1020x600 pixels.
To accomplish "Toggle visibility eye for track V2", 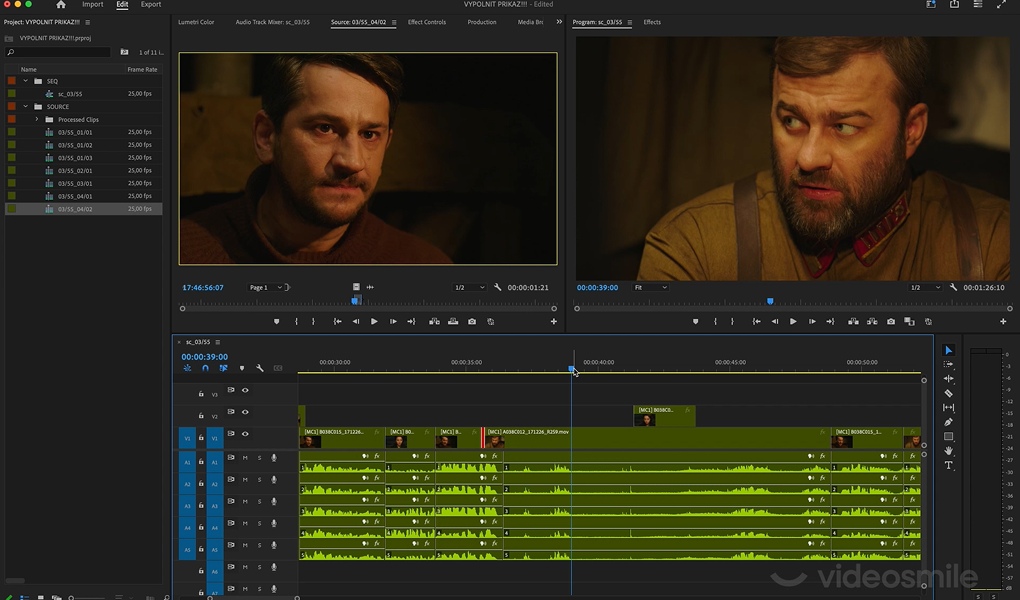I will click(245, 412).
